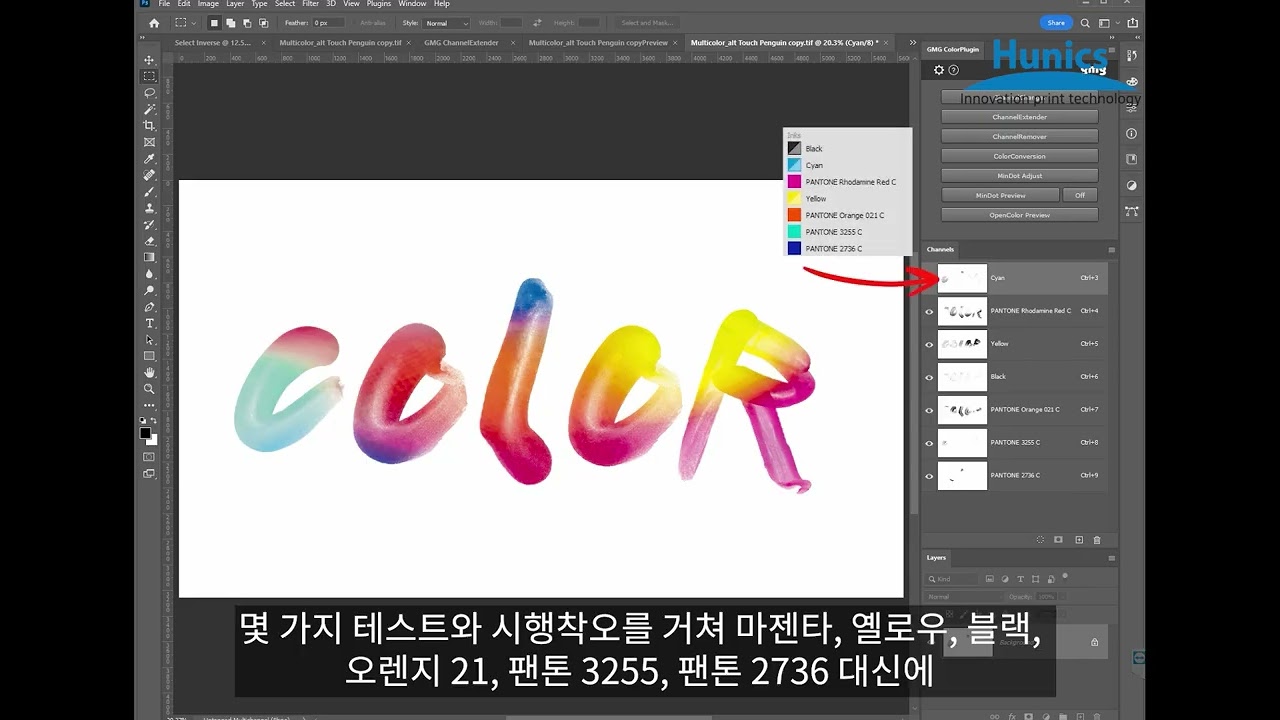Select the Yellow channel thumbnail
The image size is (1280, 720).
coord(962,344)
